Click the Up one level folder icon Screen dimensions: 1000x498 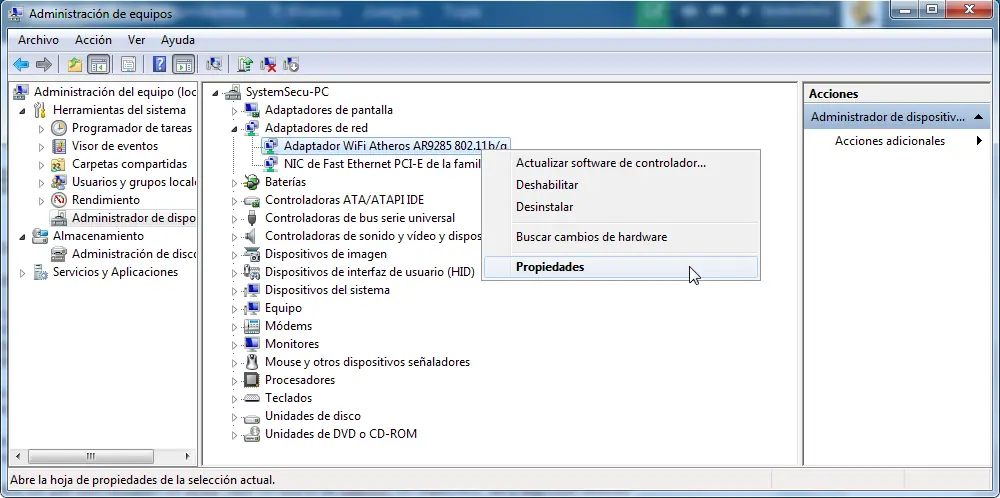(x=75, y=64)
